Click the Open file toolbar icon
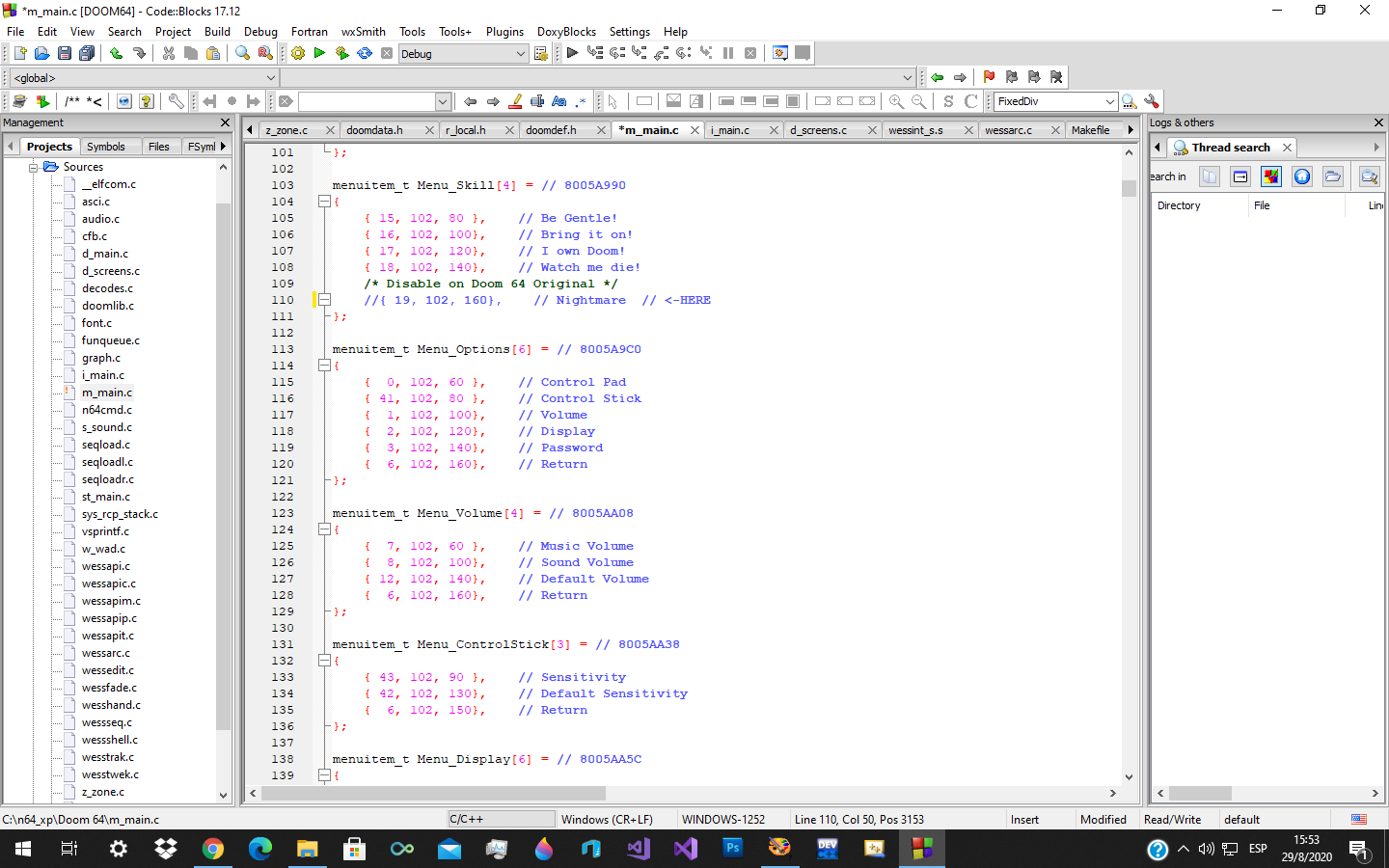This screenshot has width=1389, height=868. [41, 53]
